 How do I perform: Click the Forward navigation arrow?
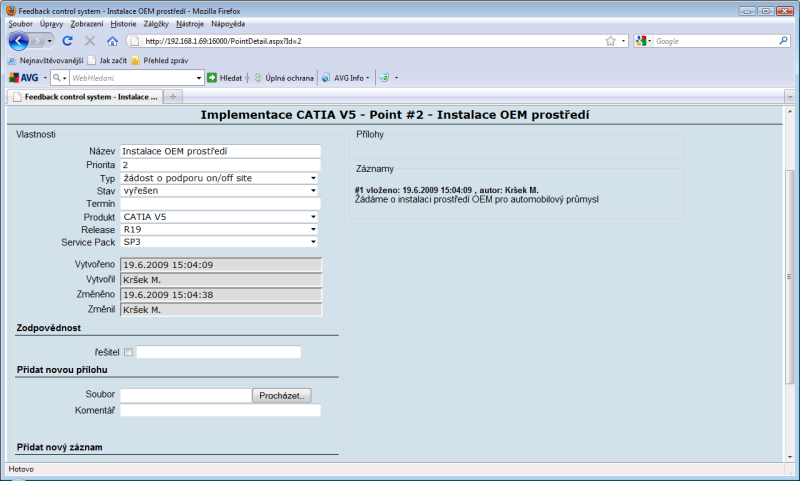[37, 41]
